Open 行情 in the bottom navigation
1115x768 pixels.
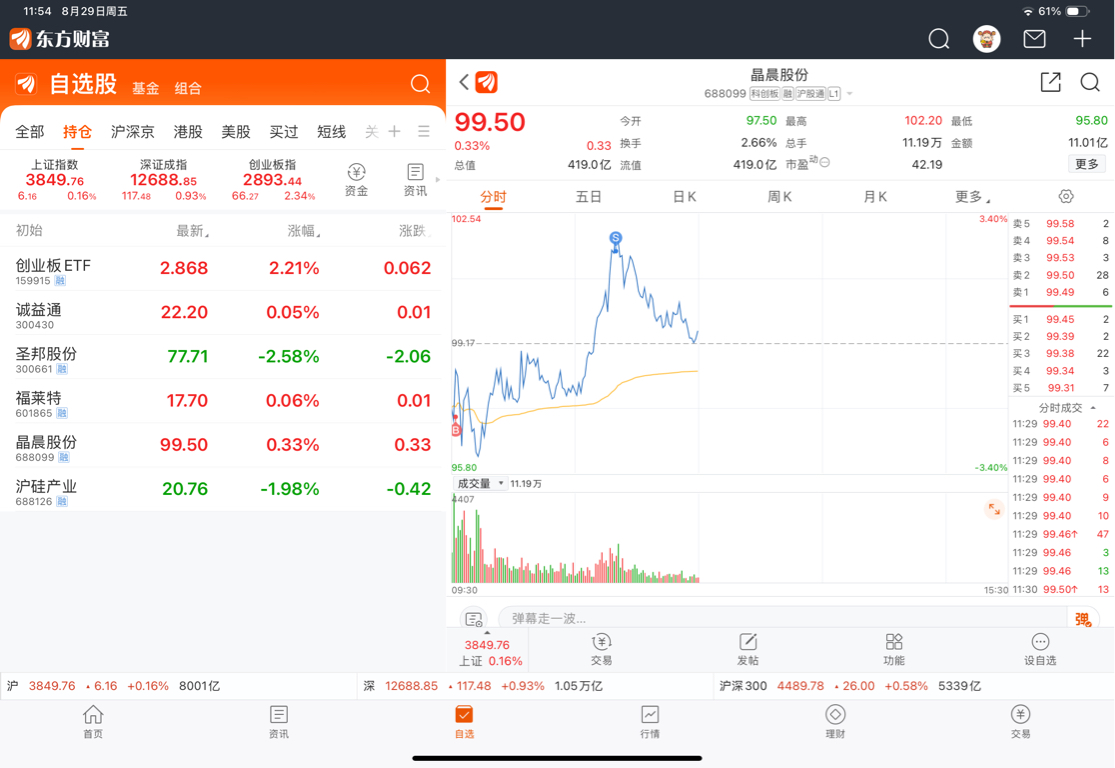click(650, 722)
